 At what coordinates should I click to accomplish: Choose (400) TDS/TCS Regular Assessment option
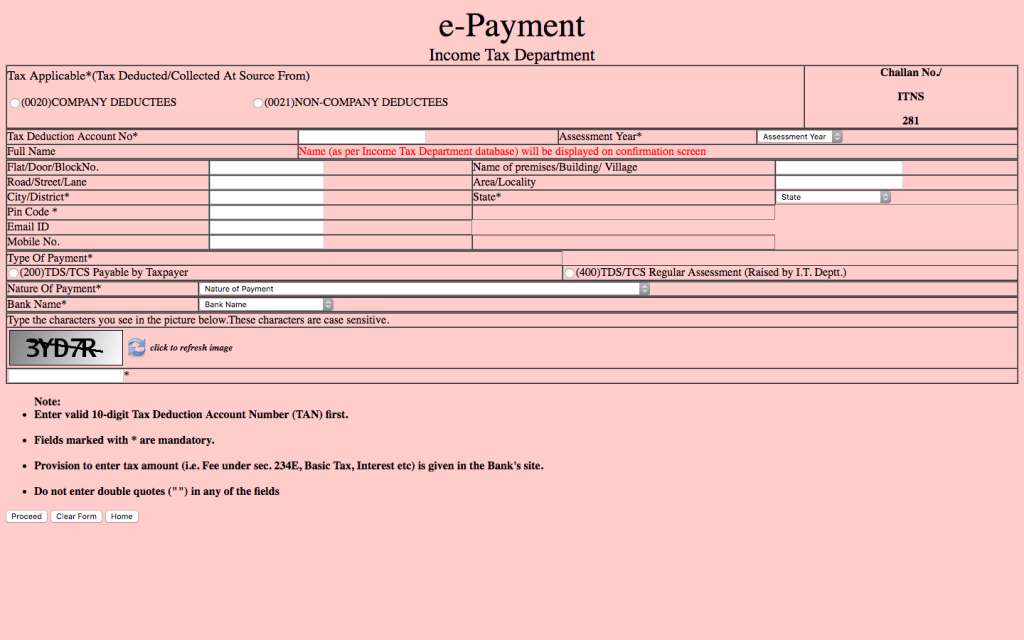570,273
